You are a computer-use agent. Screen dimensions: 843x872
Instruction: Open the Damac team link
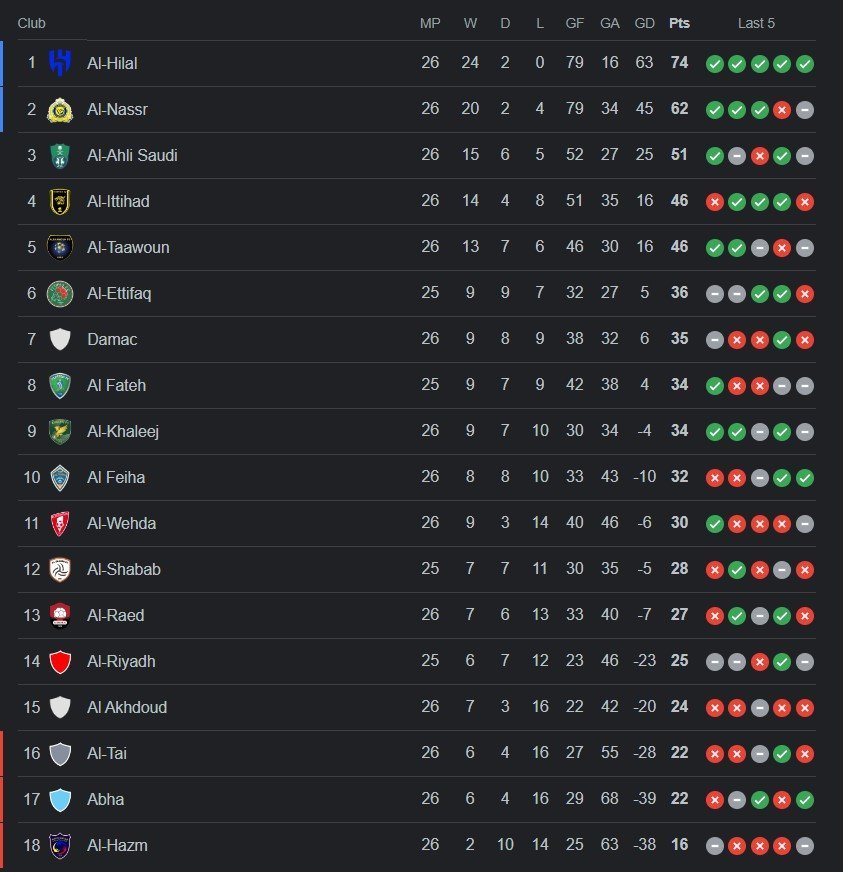click(x=112, y=339)
